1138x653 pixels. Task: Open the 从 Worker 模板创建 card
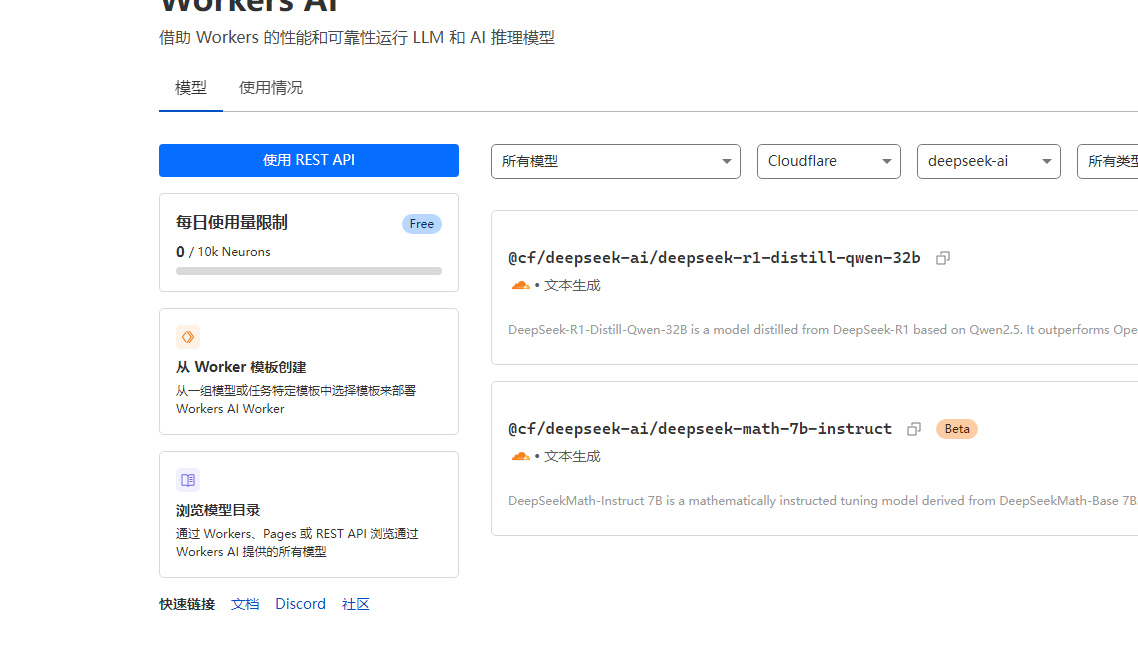309,371
